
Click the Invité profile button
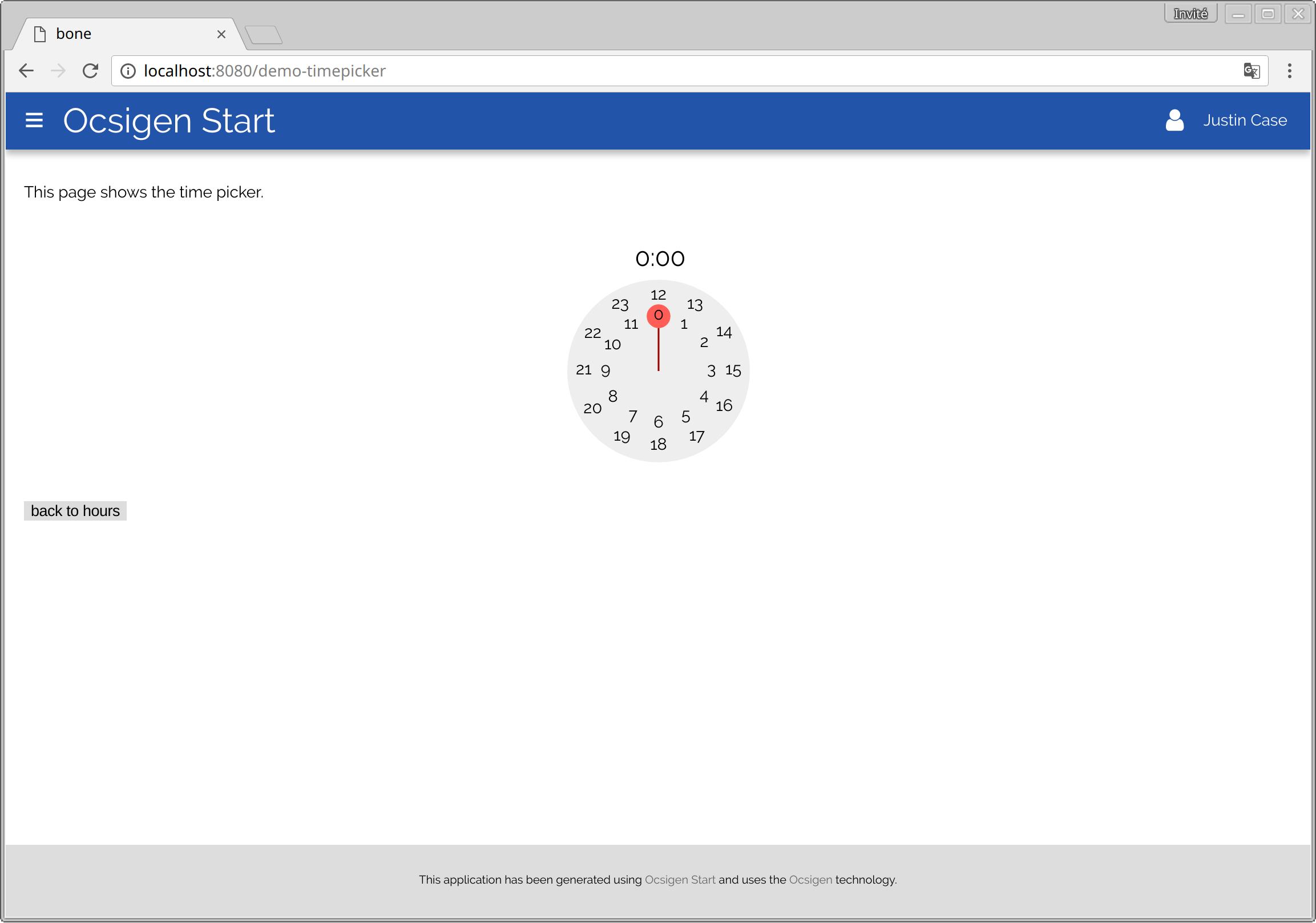click(x=1190, y=14)
